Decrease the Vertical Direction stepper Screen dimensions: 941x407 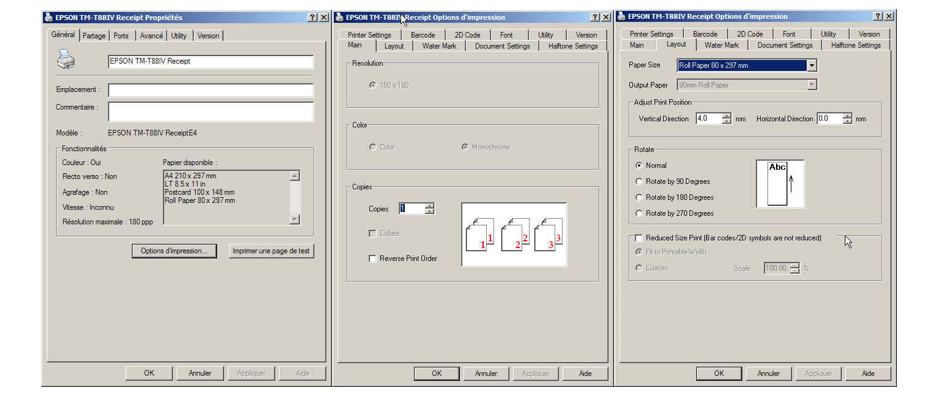point(727,122)
